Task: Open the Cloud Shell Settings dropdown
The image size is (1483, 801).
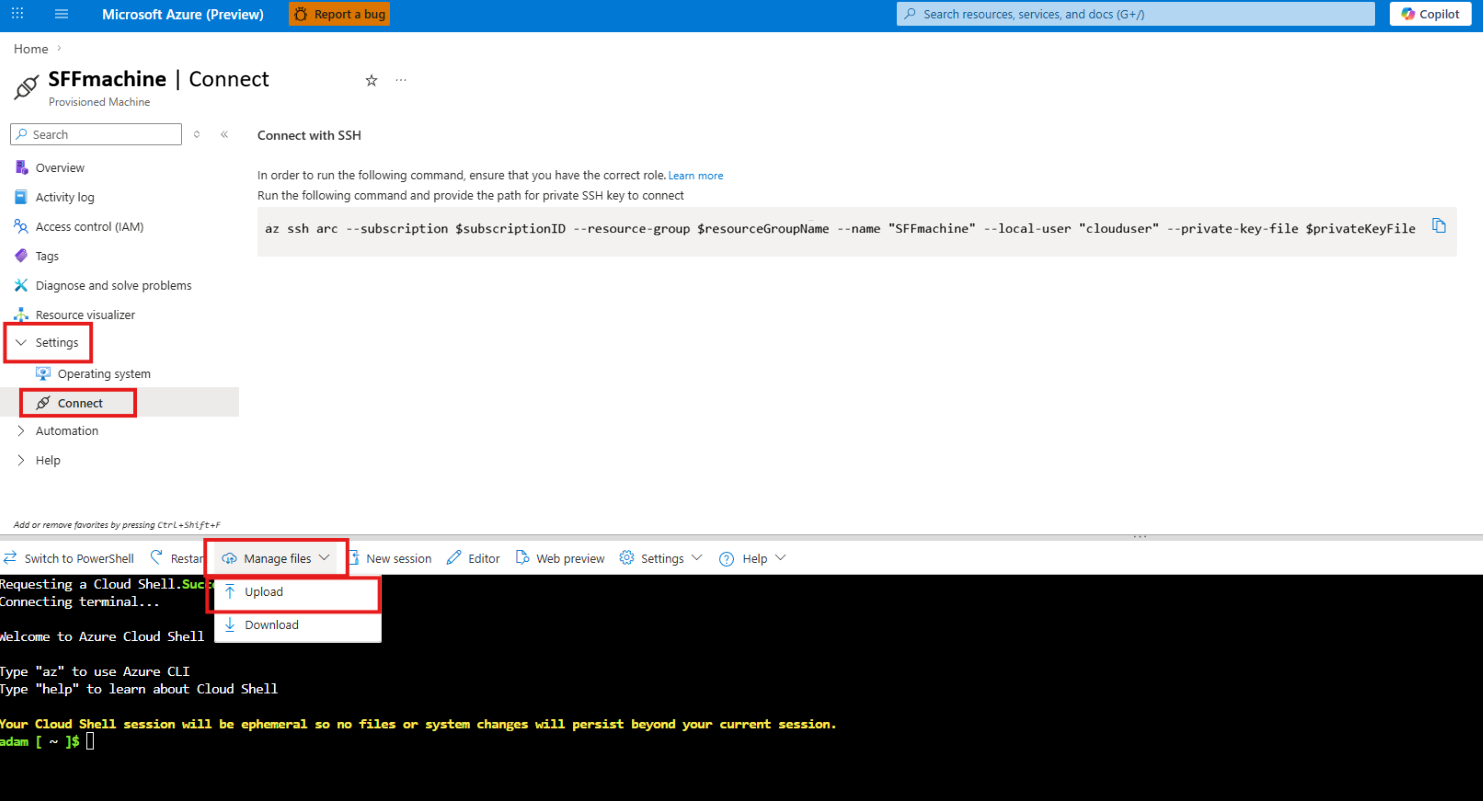Action: (661, 558)
